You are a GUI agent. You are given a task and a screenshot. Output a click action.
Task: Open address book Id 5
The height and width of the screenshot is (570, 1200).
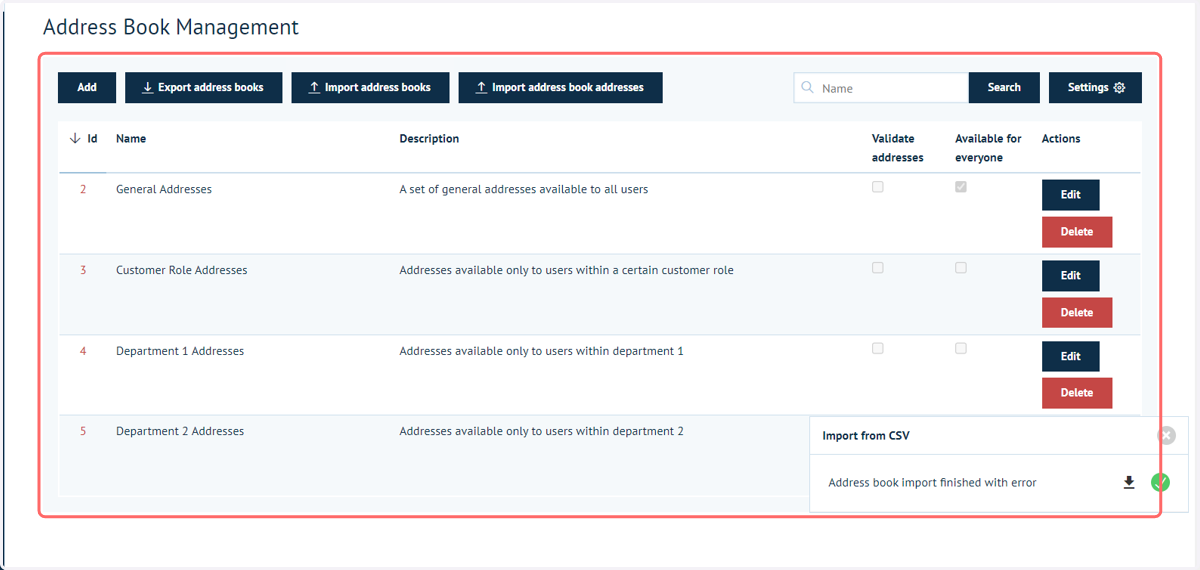83,431
